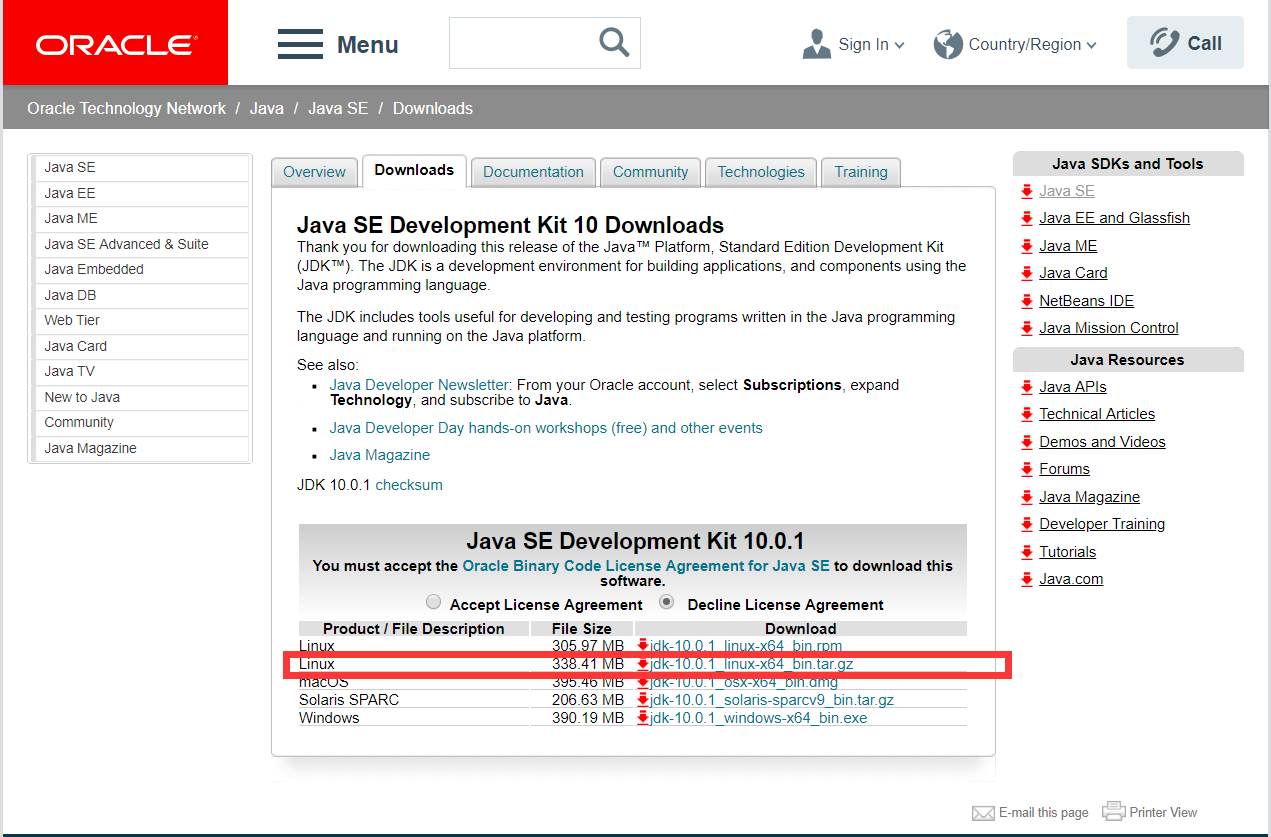
Task: Download jdk-10.0.1_windows-x64_bin.exe
Action: tap(758, 718)
